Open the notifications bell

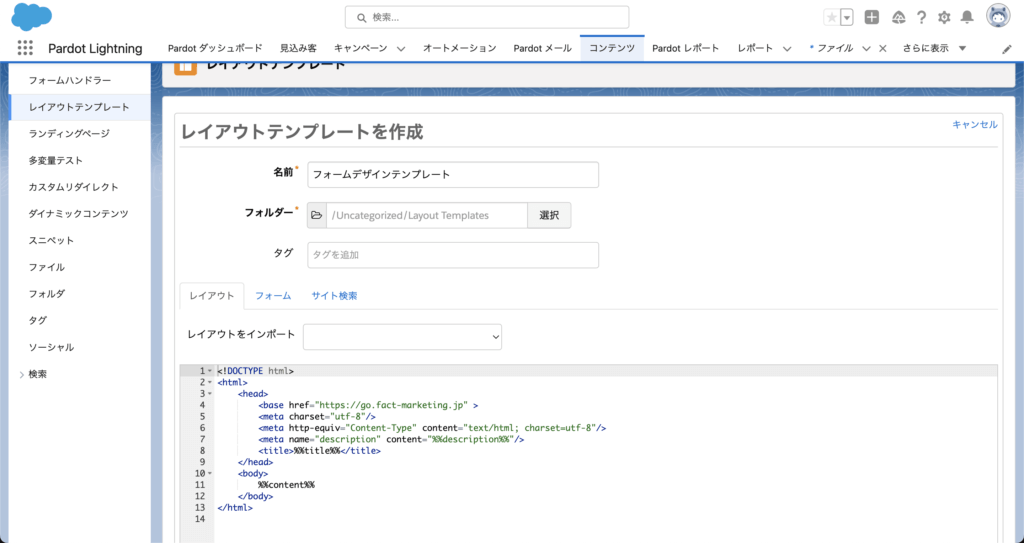point(967,17)
